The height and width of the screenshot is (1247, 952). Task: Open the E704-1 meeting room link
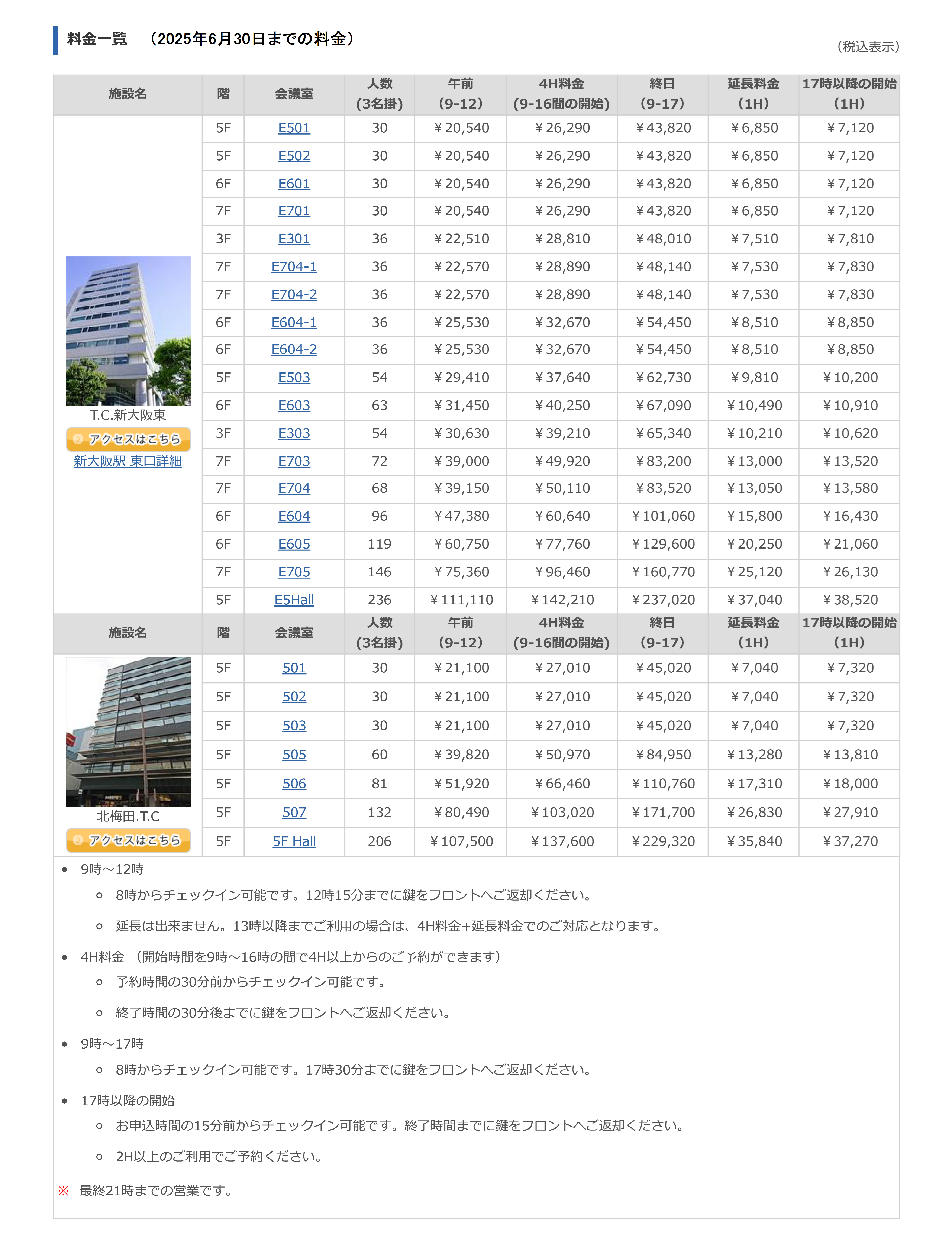coord(294,267)
